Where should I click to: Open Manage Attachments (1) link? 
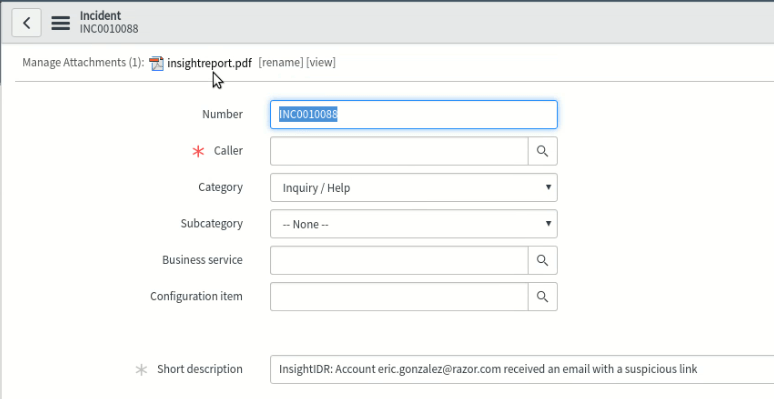[x=83, y=63]
